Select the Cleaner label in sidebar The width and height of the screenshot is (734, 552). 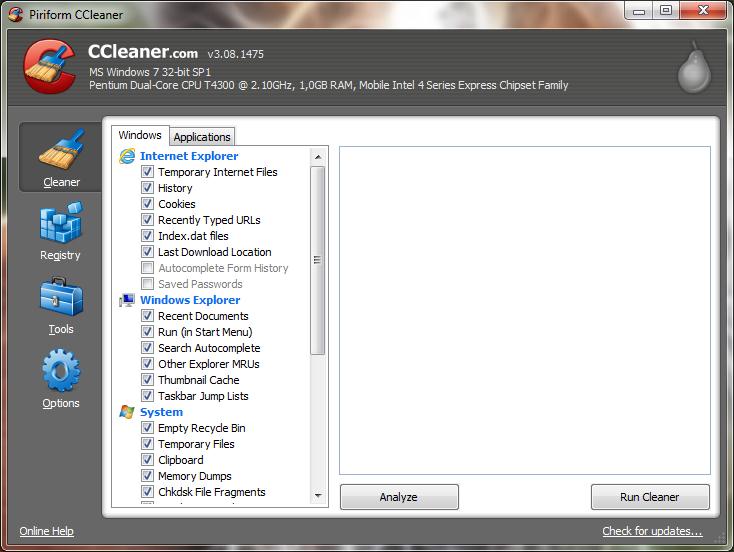point(61,182)
